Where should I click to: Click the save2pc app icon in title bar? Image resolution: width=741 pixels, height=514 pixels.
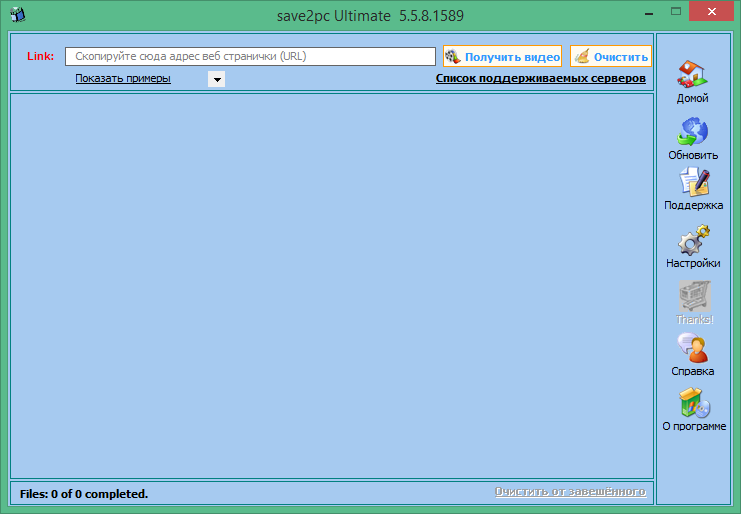point(18,15)
